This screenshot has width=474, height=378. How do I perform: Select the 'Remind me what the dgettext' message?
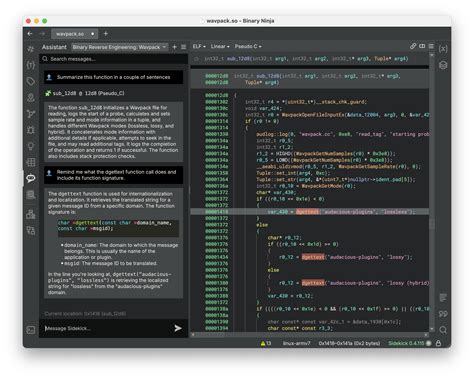(114, 175)
